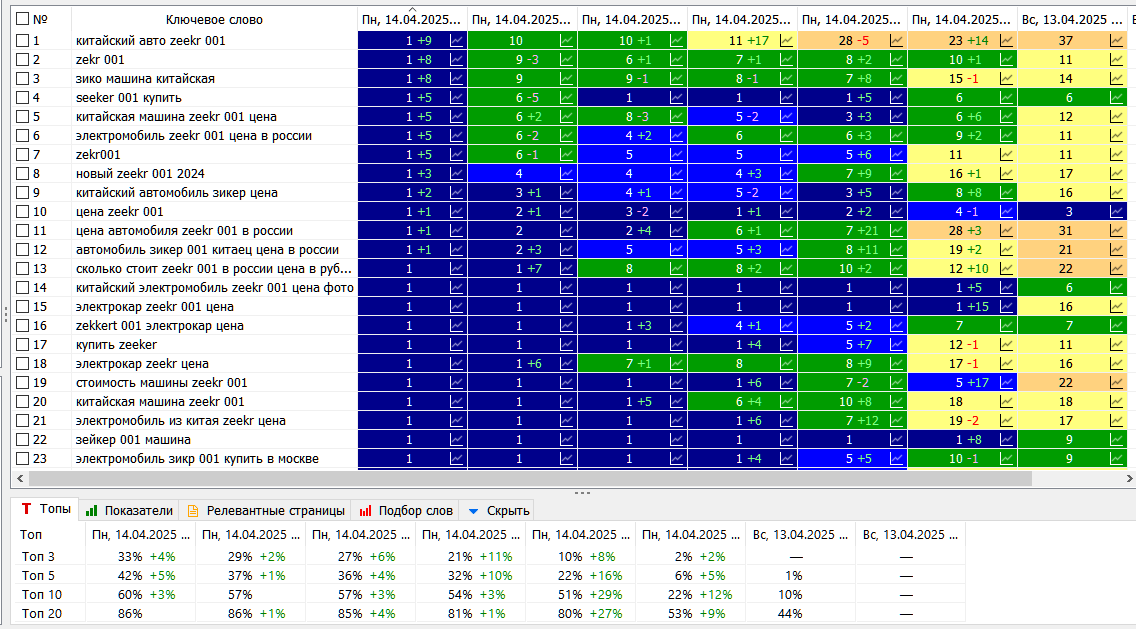Click chart icon beside '16 +1' in row 8
The width and height of the screenshot is (1136, 629).
tap(1007, 174)
